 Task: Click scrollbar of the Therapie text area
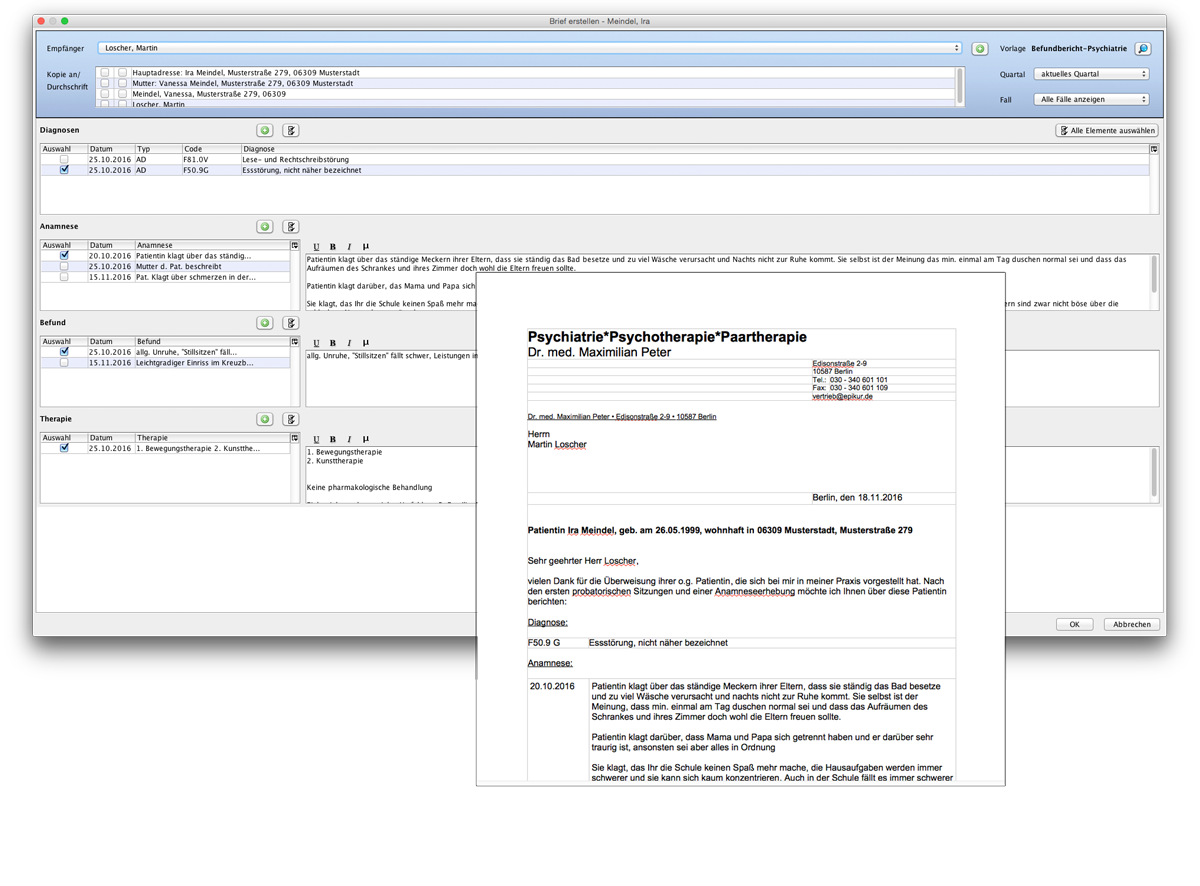tap(1155, 474)
